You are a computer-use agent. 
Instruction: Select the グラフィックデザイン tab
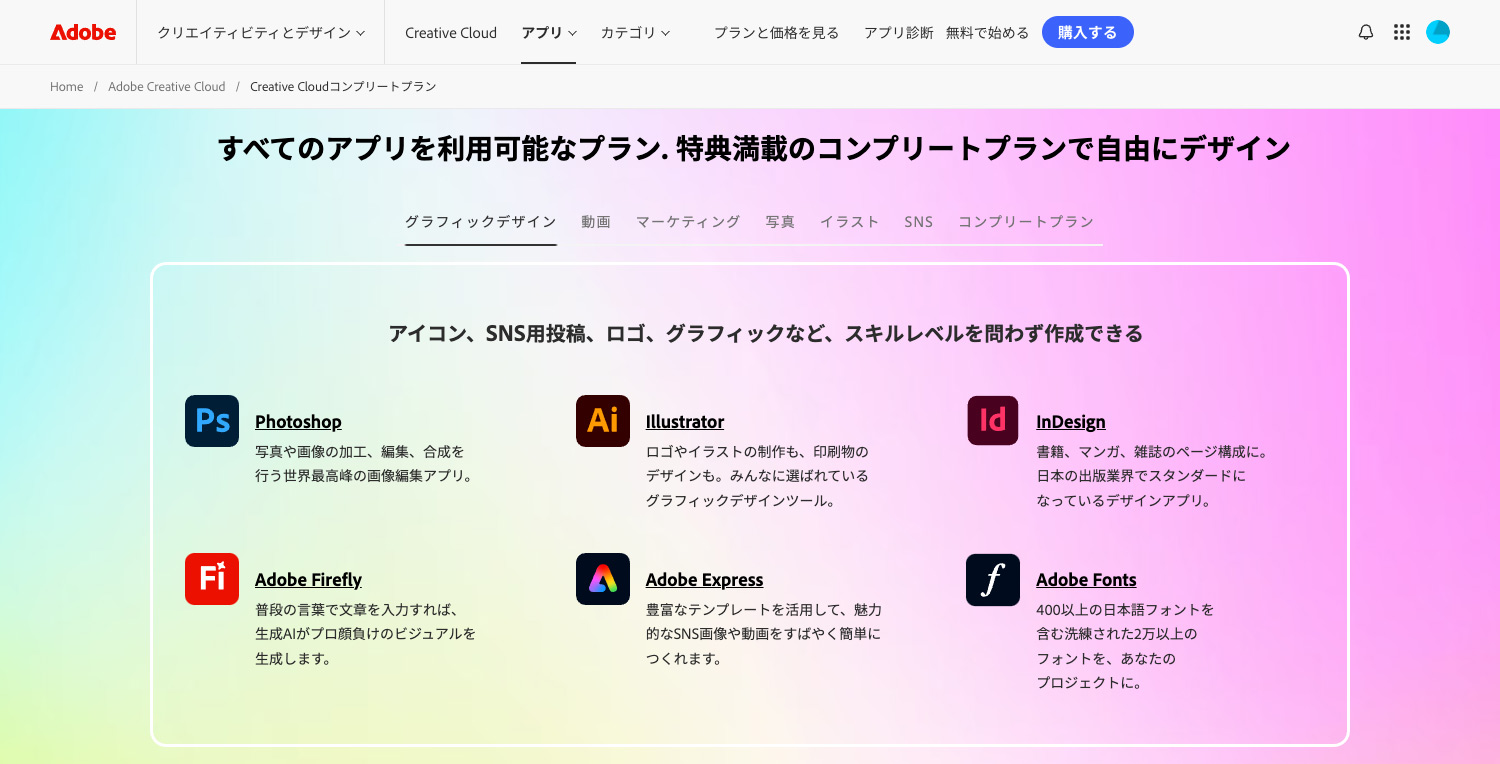click(x=481, y=222)
